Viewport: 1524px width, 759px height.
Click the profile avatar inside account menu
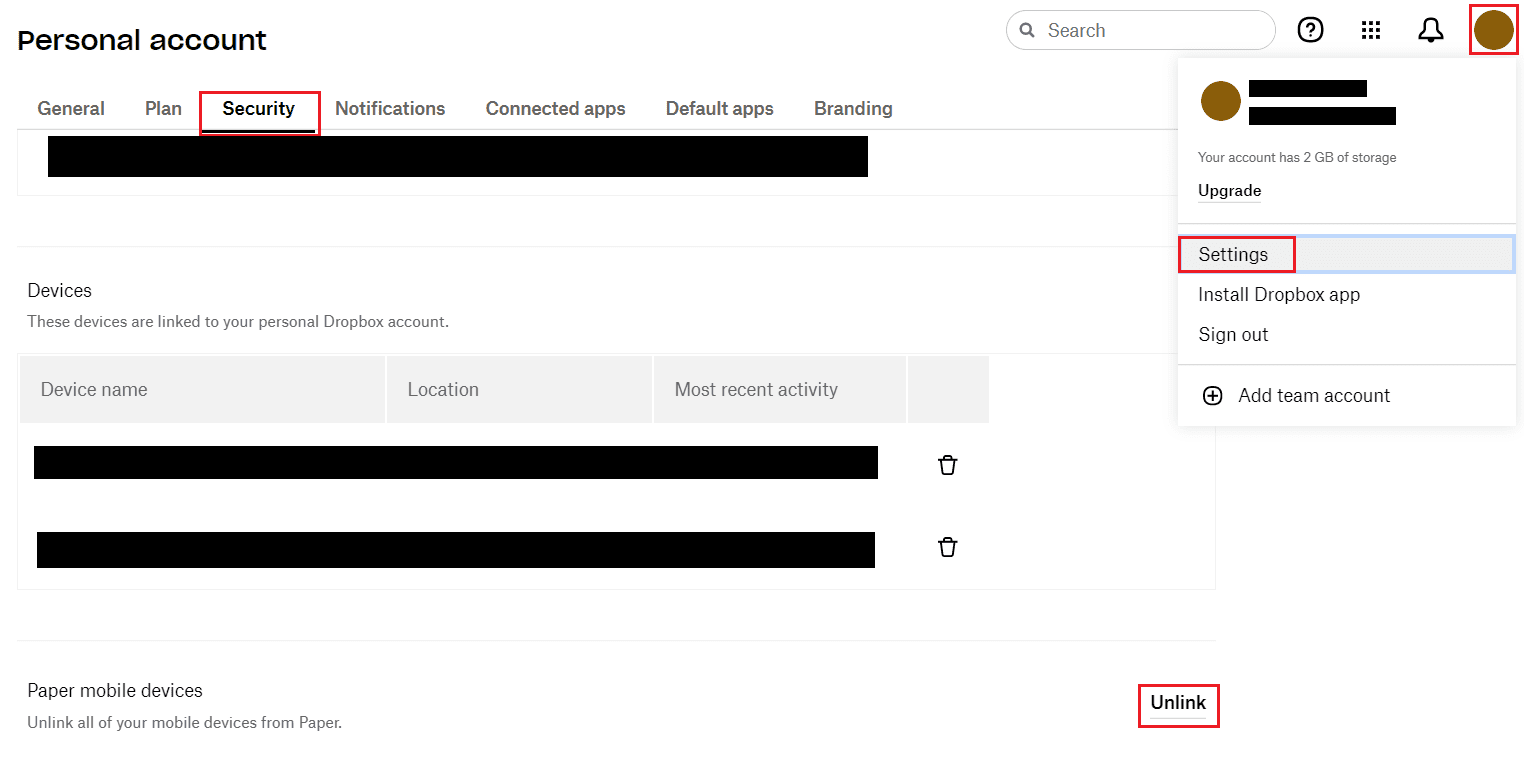coord(1220,101)
